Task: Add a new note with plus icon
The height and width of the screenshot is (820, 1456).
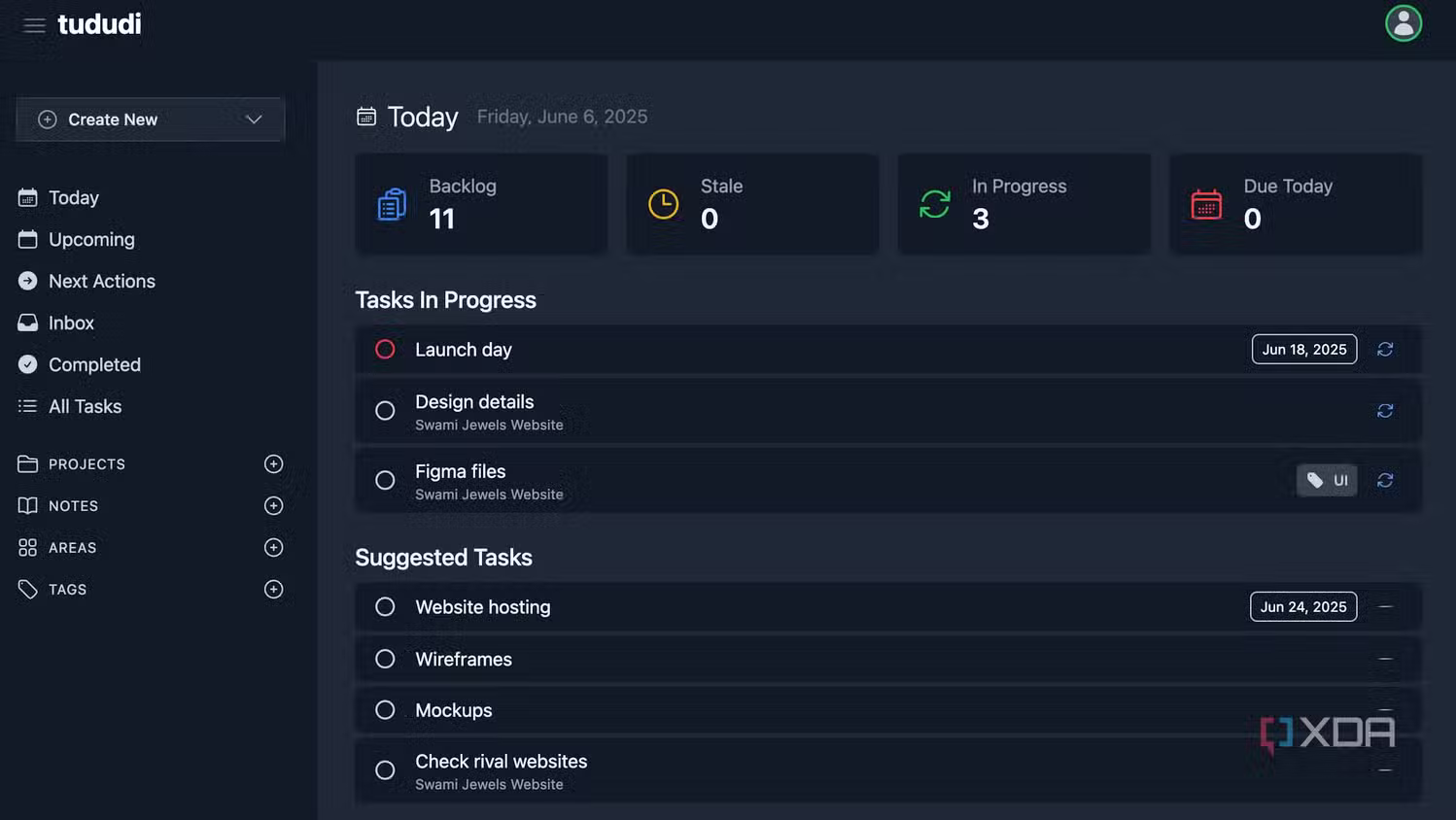Action: point(273,506)
